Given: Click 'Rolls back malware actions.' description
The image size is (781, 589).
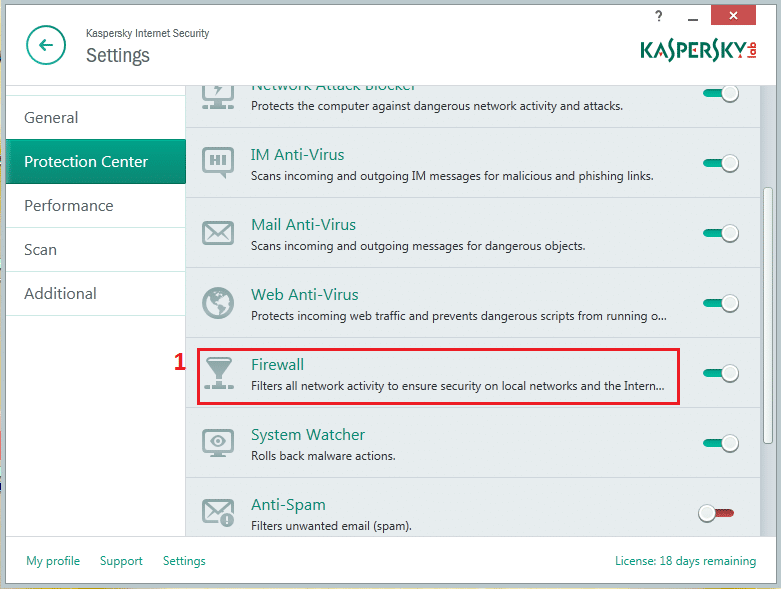Looking at the screenshot, I should click(323, 456).
